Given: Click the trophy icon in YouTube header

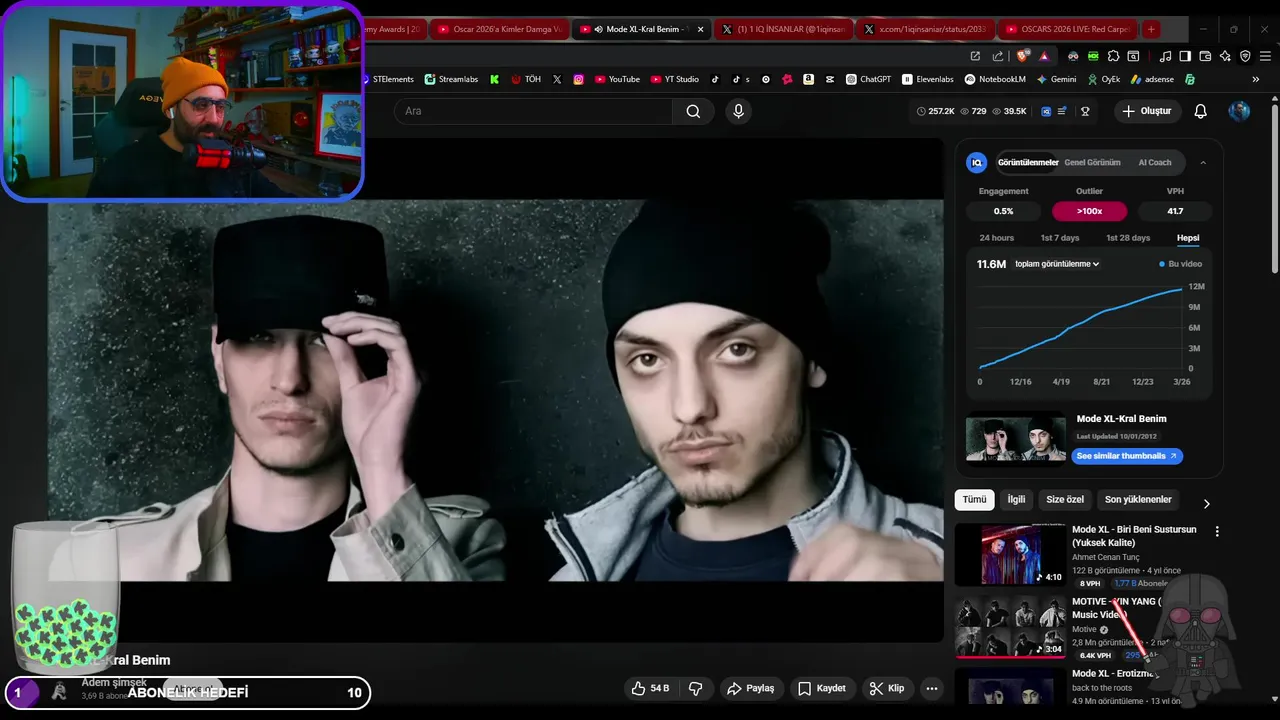Looking at the screenshot, I should click(1085, 111).
